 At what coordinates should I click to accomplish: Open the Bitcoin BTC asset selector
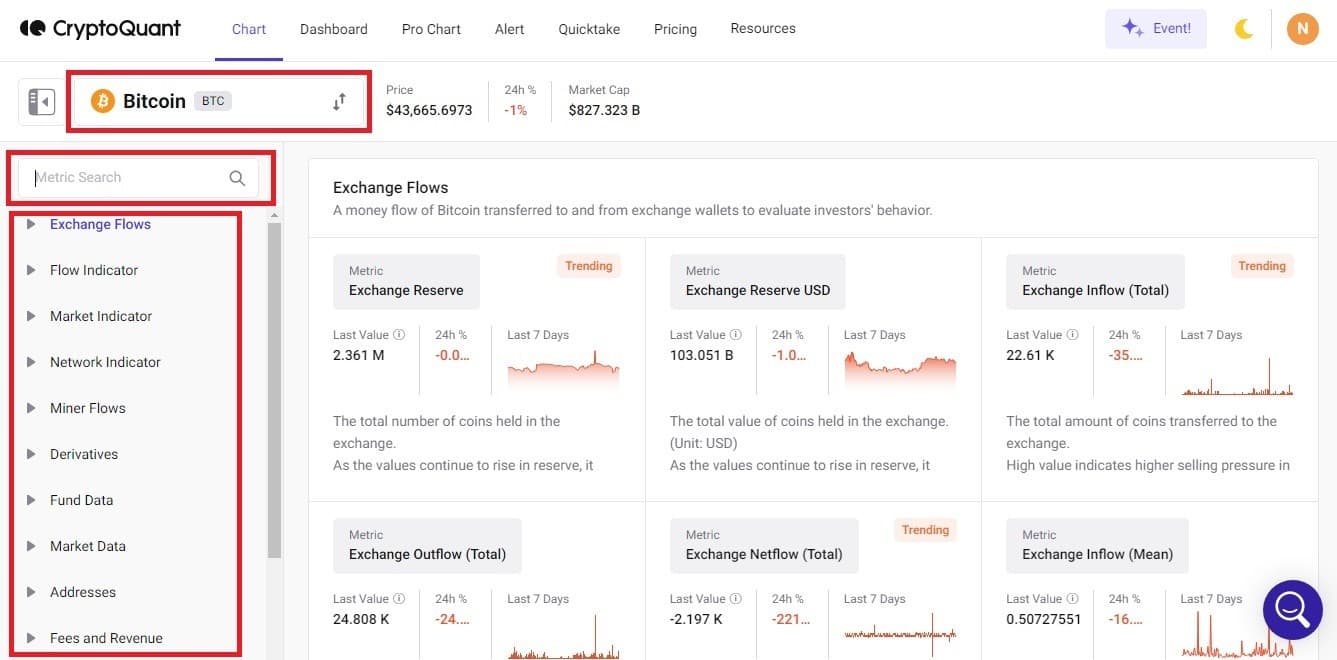click(x=218, y=101)
